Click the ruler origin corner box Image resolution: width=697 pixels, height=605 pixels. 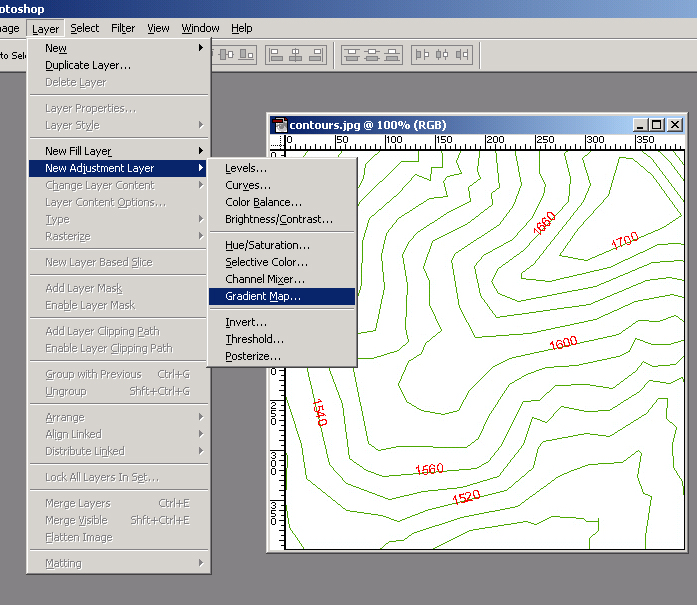tap(277, 141)
